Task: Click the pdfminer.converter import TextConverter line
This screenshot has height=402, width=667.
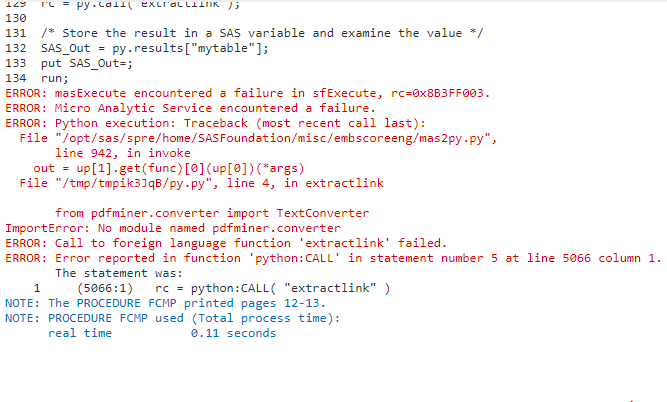Action: [212, 213]
